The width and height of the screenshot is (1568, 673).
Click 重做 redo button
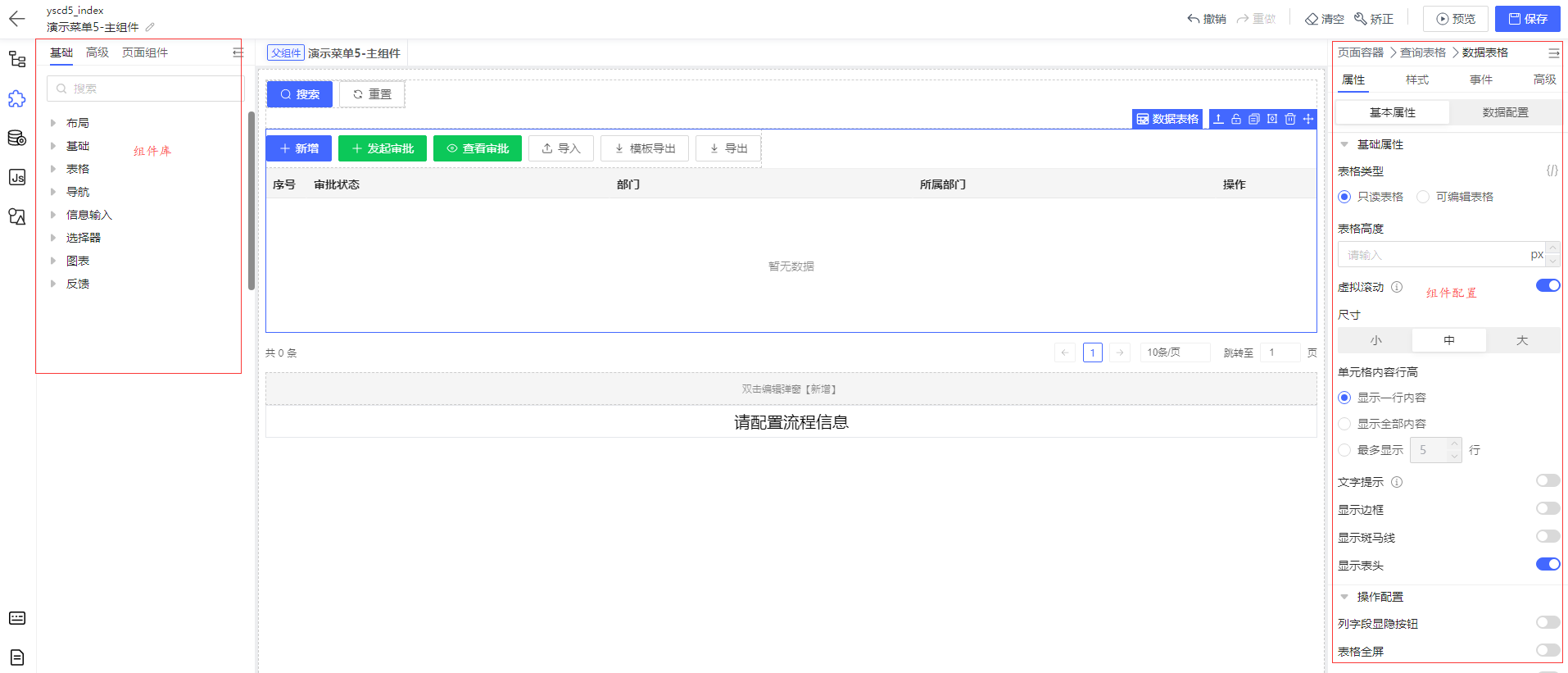tap(1256, 19)
